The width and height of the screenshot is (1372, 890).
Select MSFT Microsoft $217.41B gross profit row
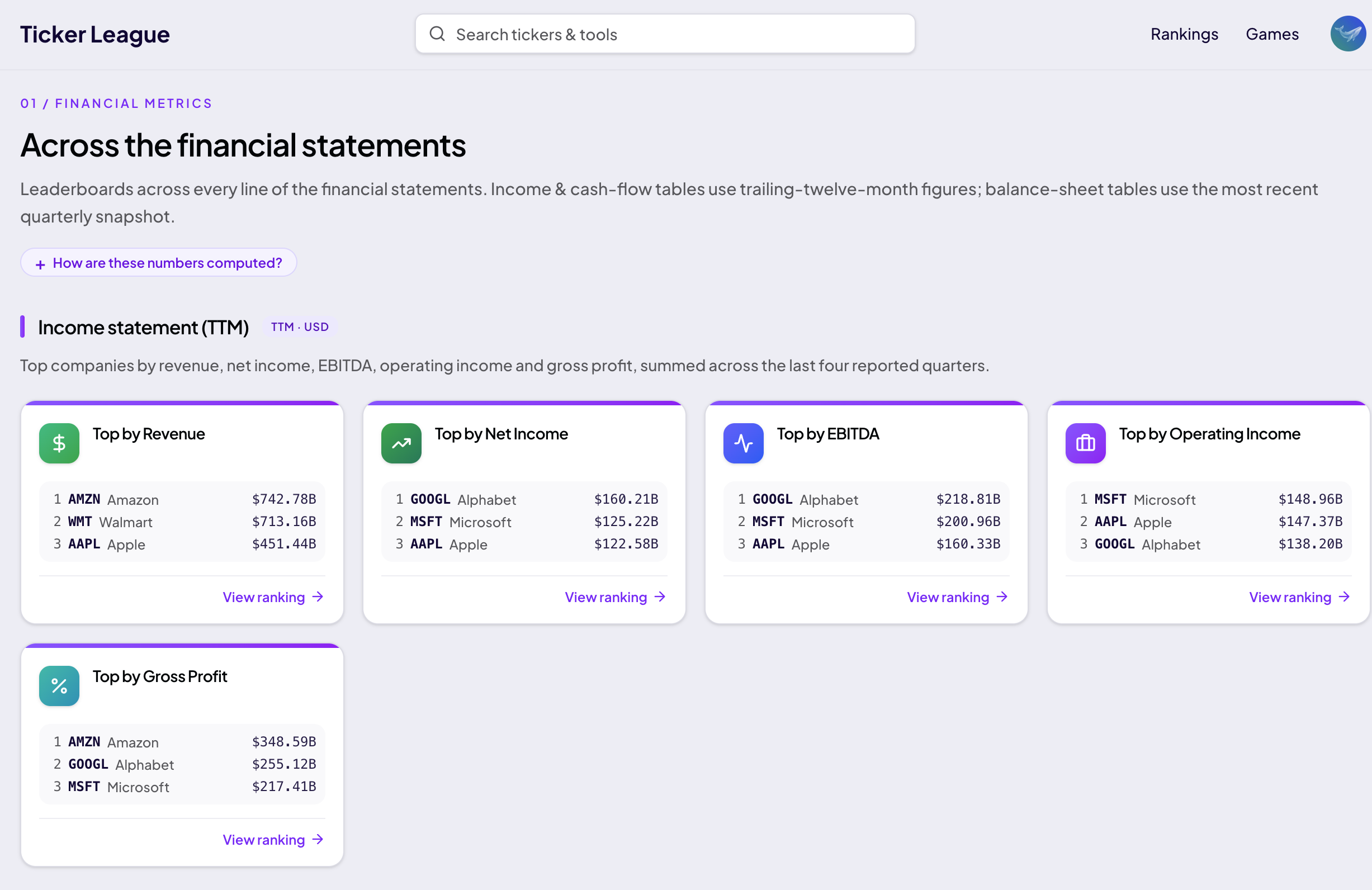[182, 787]
